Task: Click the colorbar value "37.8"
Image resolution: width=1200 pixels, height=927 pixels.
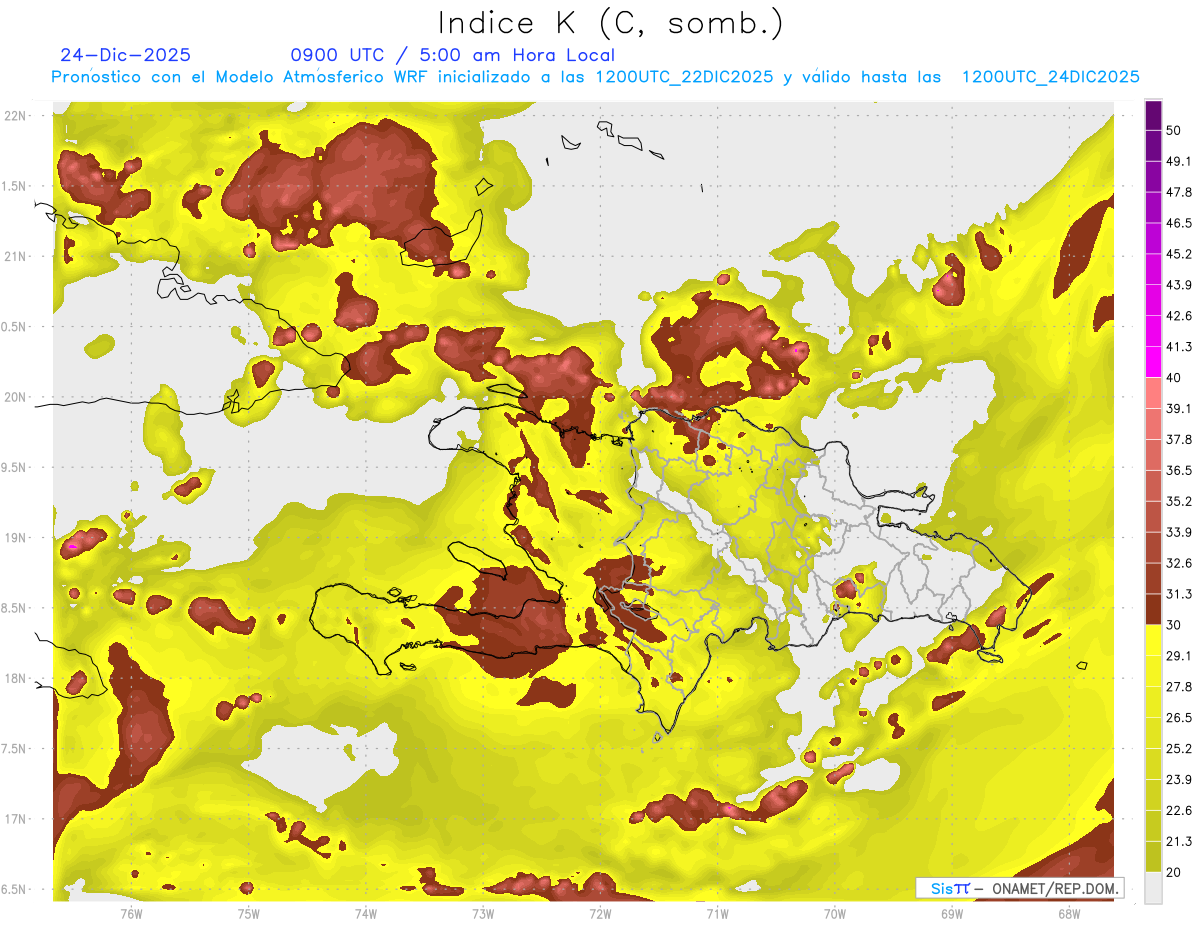Action: (1179, 439)
